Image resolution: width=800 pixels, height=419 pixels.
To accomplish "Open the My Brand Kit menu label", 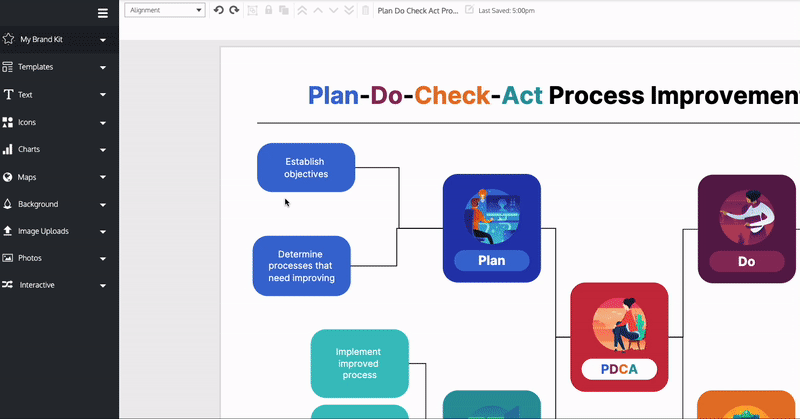I will 41,39.
